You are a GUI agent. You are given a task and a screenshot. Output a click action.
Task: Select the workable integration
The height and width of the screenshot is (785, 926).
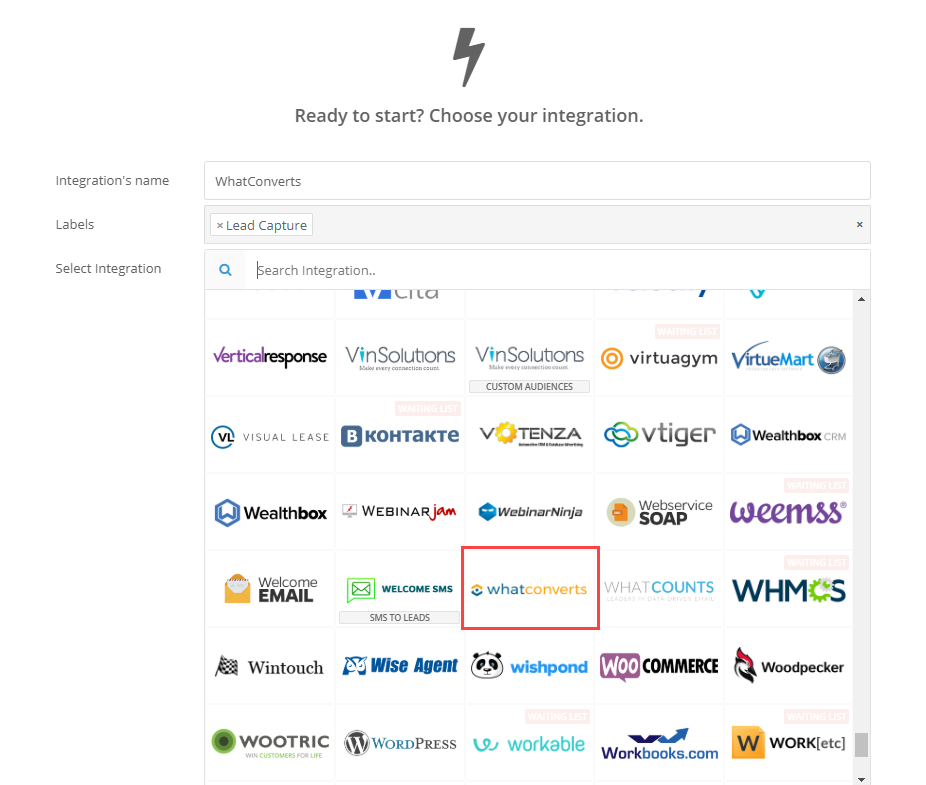(x=530, y=743)
